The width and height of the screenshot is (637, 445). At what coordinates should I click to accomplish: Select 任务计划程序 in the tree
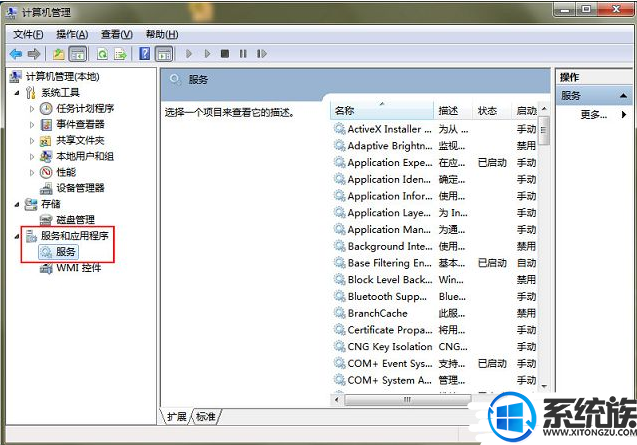[85, 109]
